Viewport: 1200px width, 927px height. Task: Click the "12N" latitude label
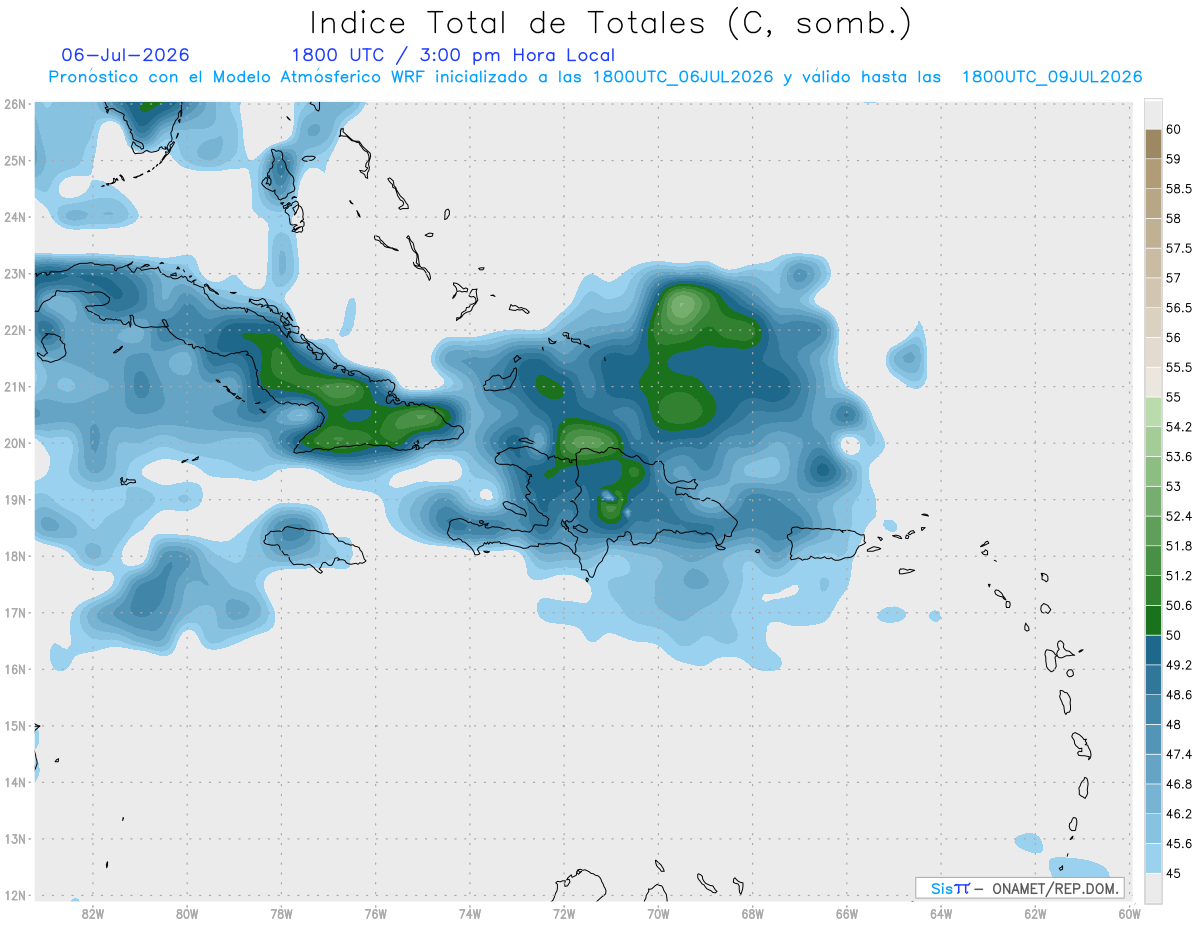14,895
